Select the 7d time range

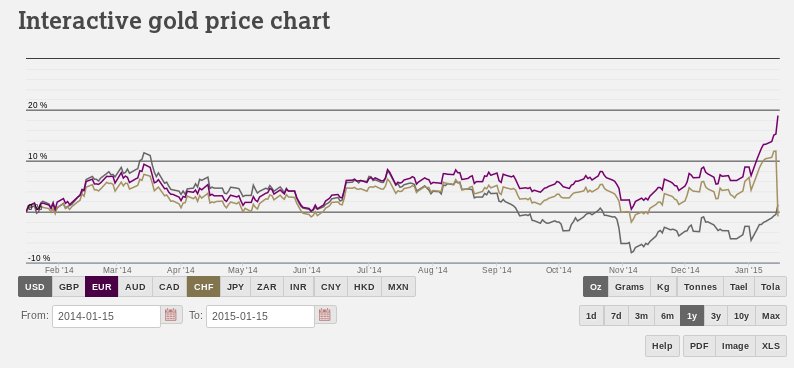click(x=616, y=316)
